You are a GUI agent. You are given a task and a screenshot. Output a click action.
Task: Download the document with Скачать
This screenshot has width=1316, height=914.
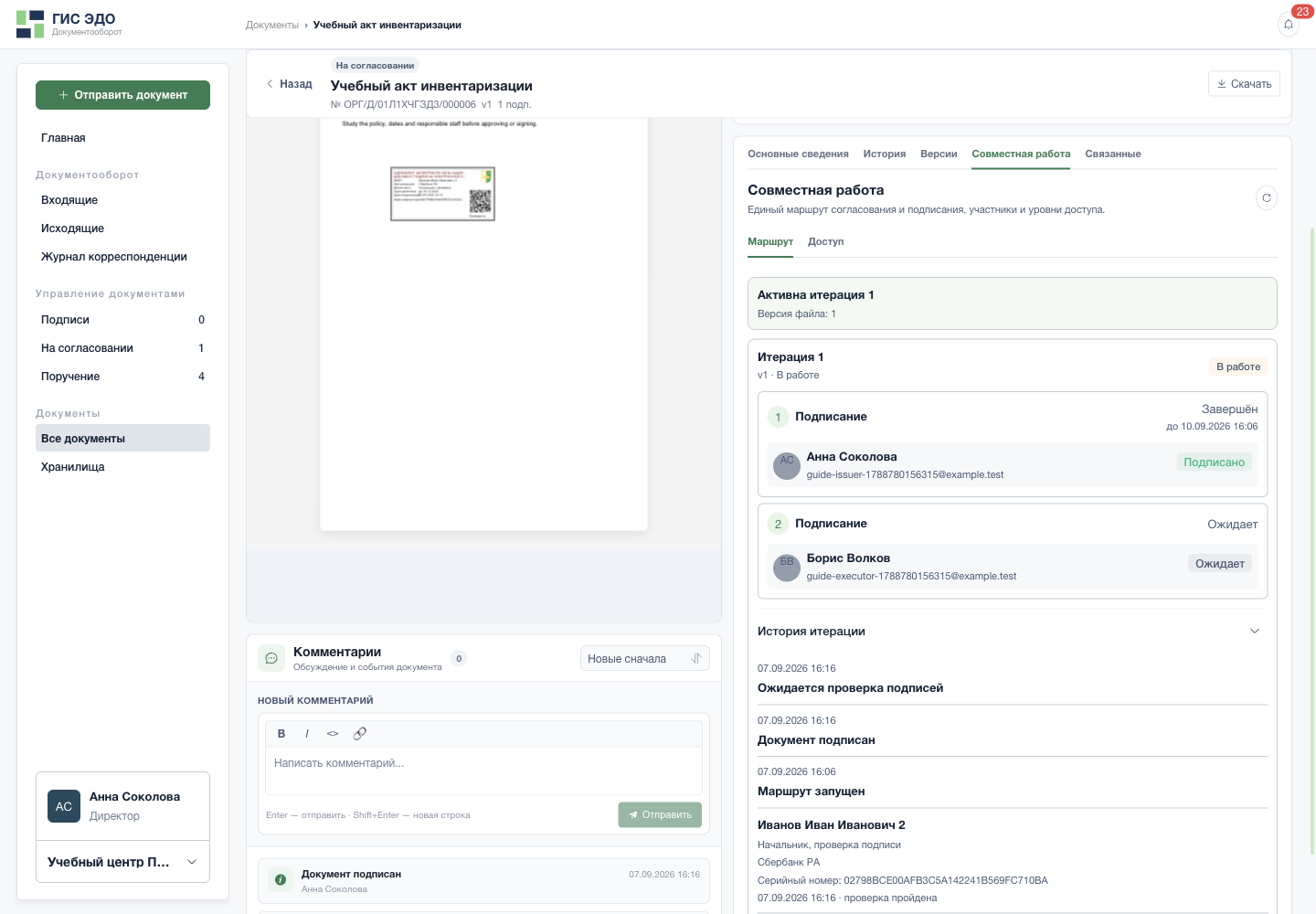point(1244,83)
